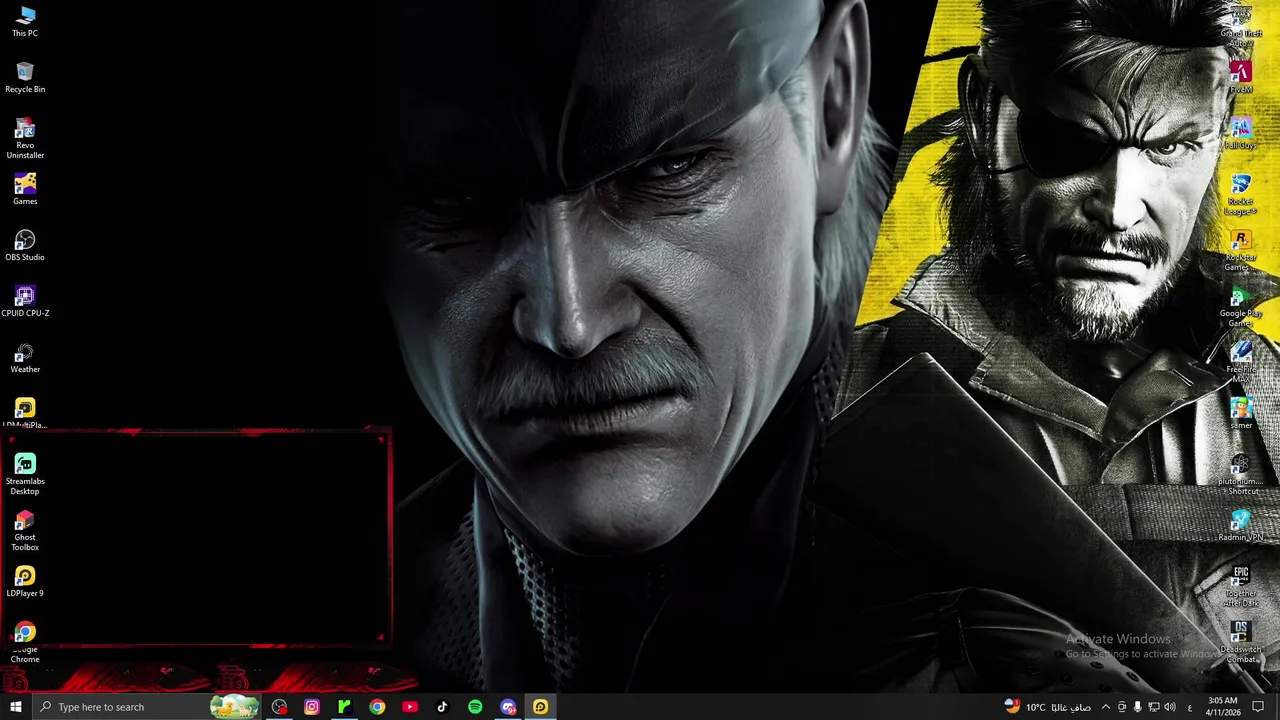Open the green Razer app in taskbar
Screen dimensions: 1280x720
point(344,707)
